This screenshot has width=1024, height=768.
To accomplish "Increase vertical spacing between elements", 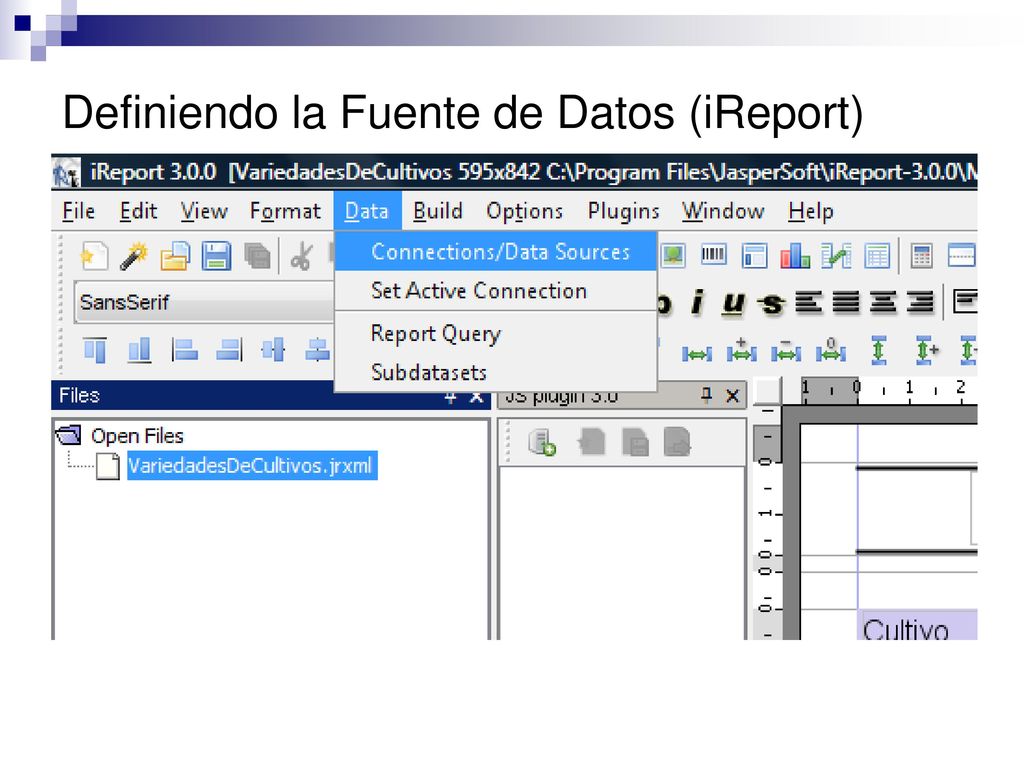I will point(926,350).
